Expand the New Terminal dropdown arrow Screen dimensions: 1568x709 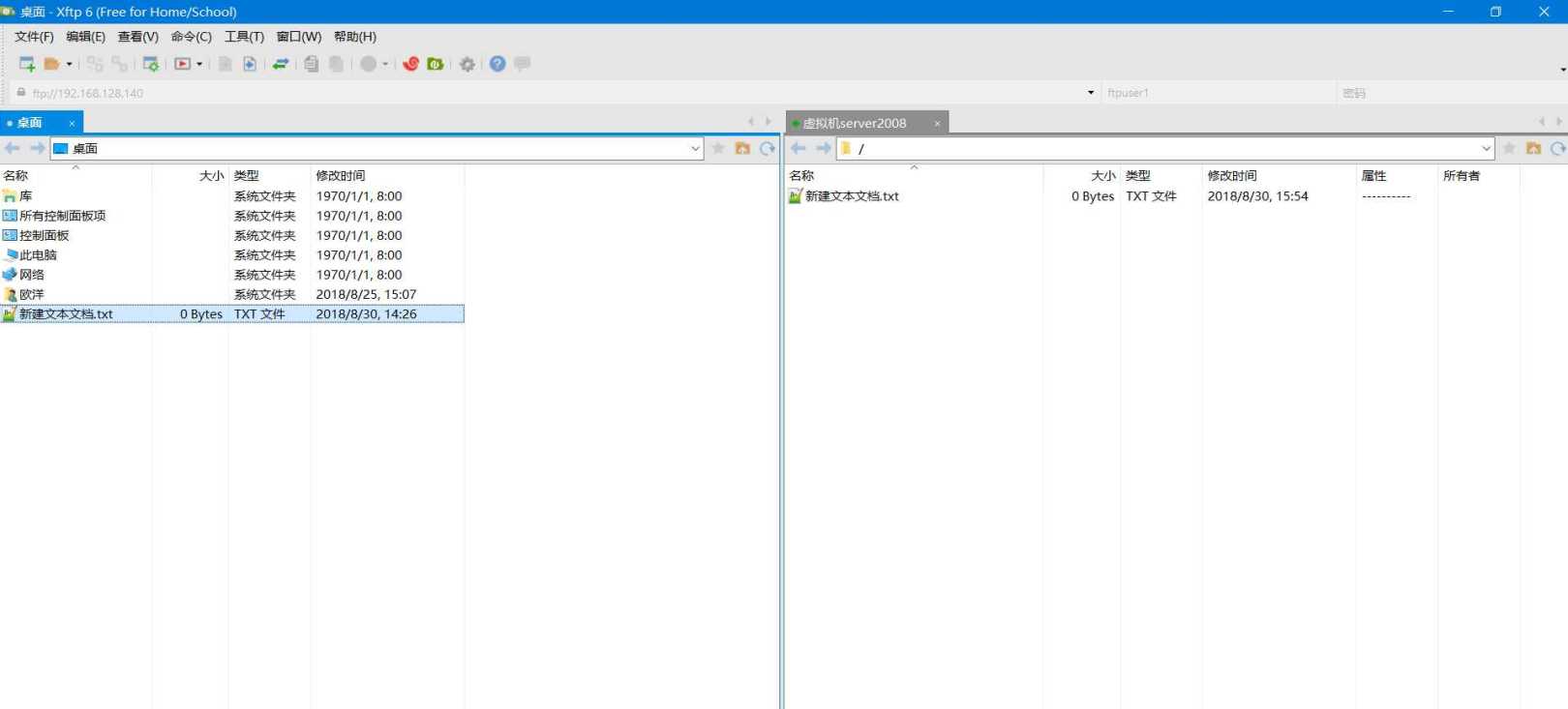(199, 65)
